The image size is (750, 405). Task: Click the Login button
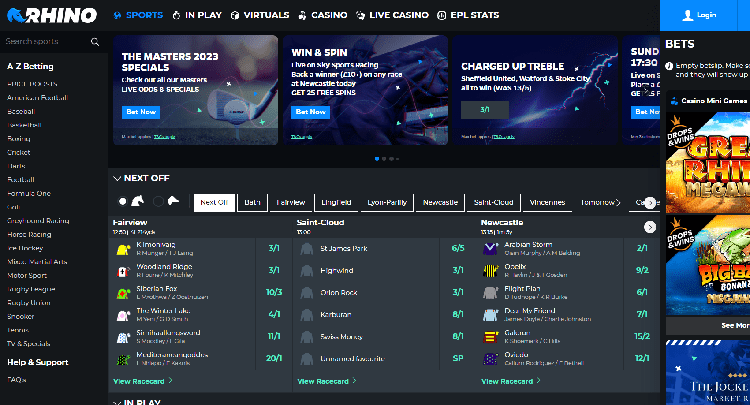(704, 16)
